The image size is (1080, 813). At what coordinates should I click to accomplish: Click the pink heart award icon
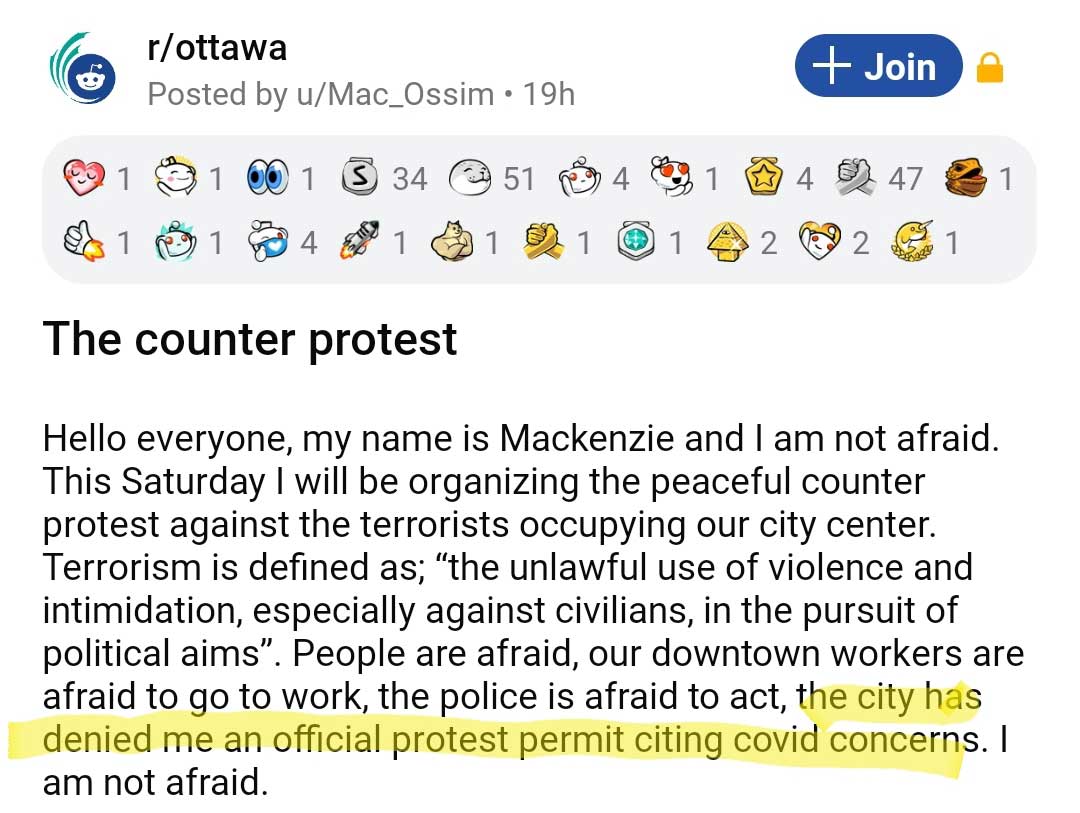click(84, 179)
